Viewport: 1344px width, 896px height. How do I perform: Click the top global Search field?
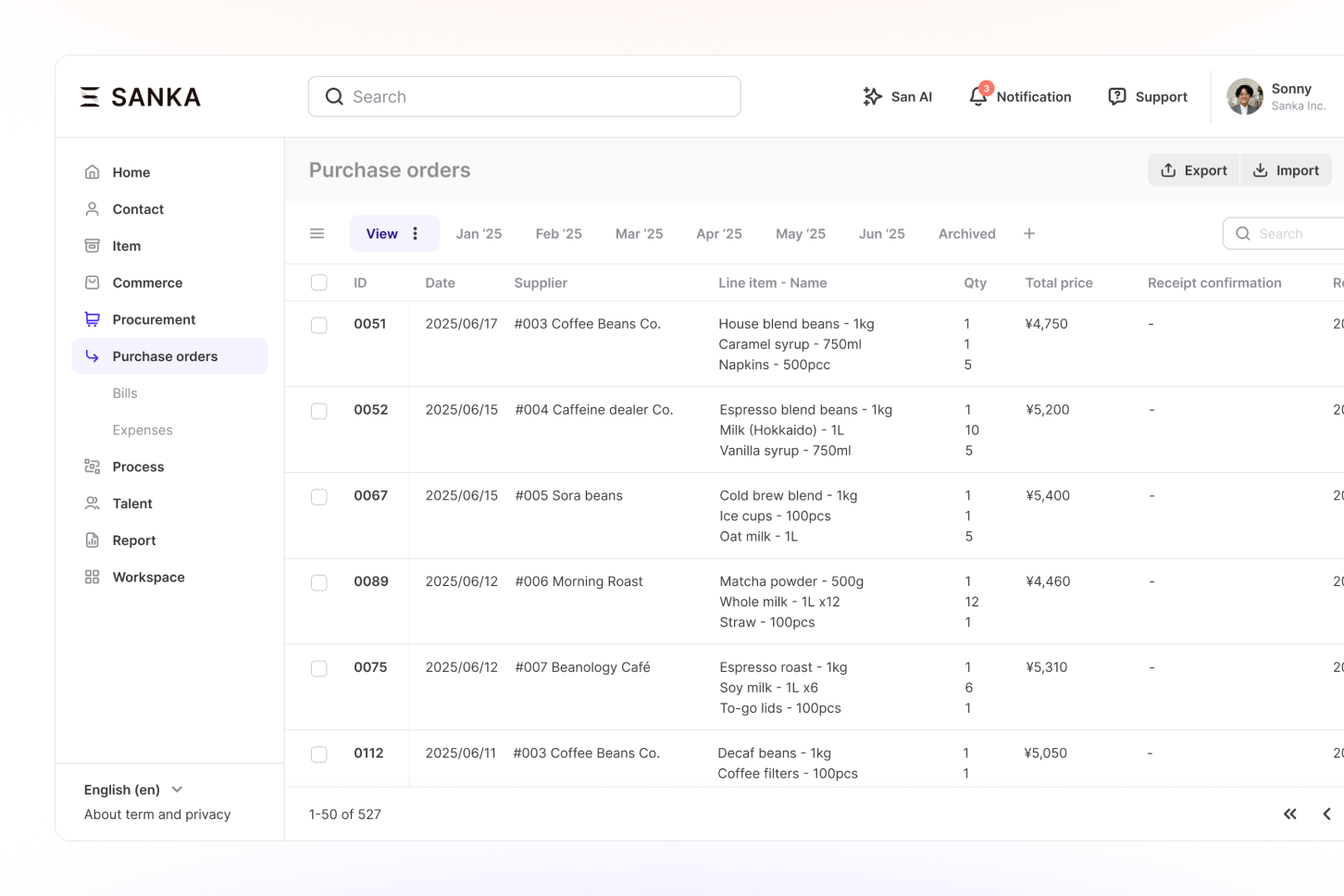[x=524, y=96]
